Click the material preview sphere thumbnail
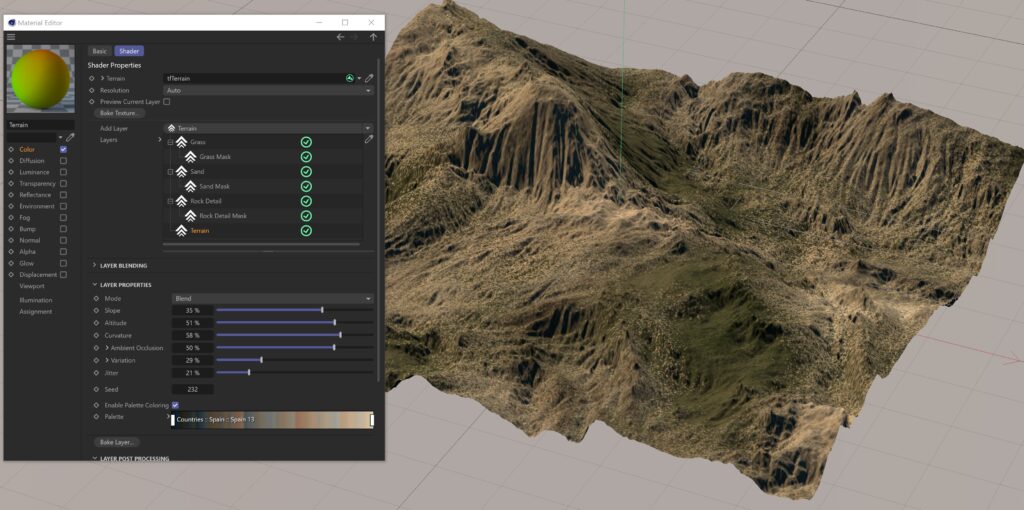This screenshot has height=510, width=1024. click(40, 78)
